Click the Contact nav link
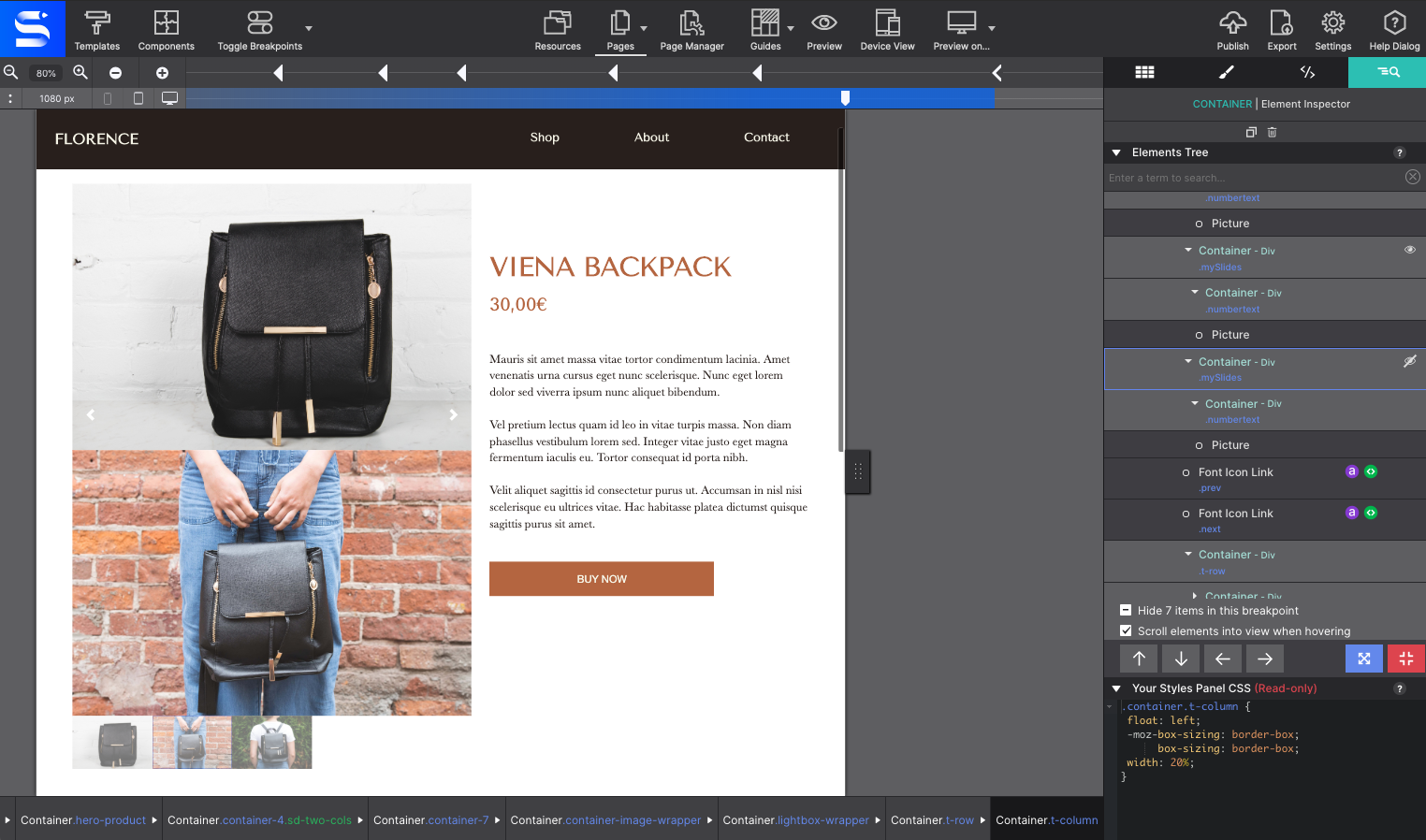 766,138
